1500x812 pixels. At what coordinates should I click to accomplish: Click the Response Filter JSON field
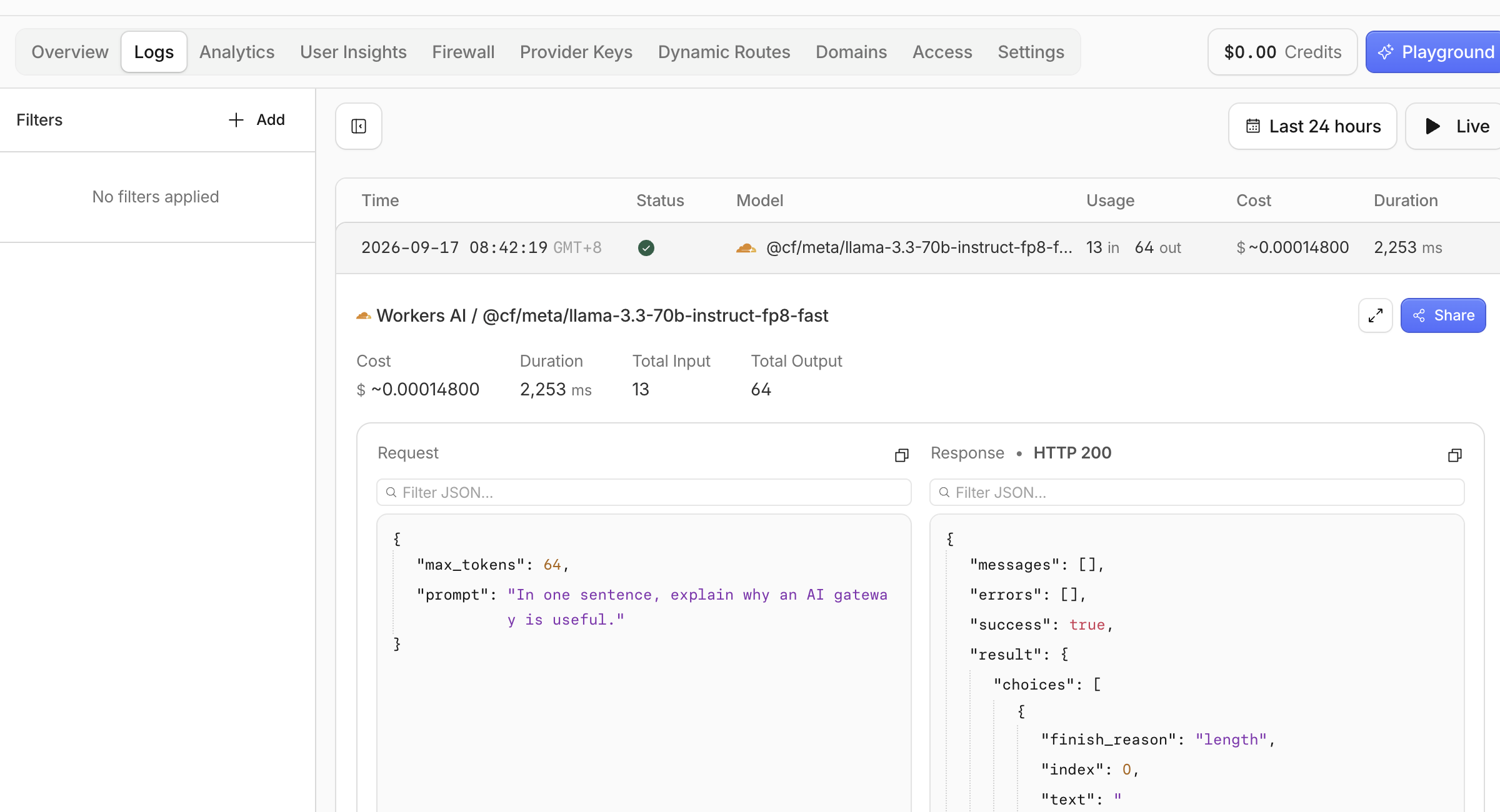1197,492
